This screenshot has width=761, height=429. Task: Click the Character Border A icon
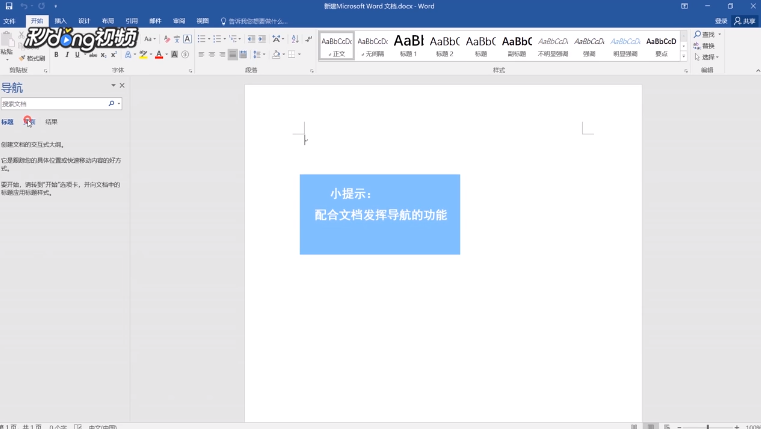click(x=187, y=39)
